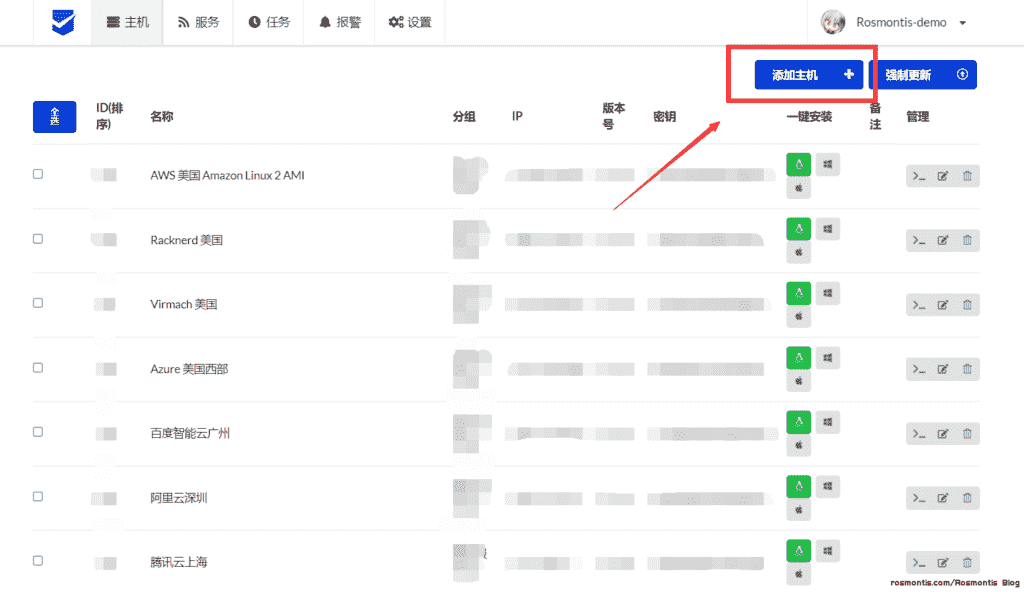Screen dimensions: 1024x592
Task: Copy macOS install command for 阿里云深圳
Action: 798,510
